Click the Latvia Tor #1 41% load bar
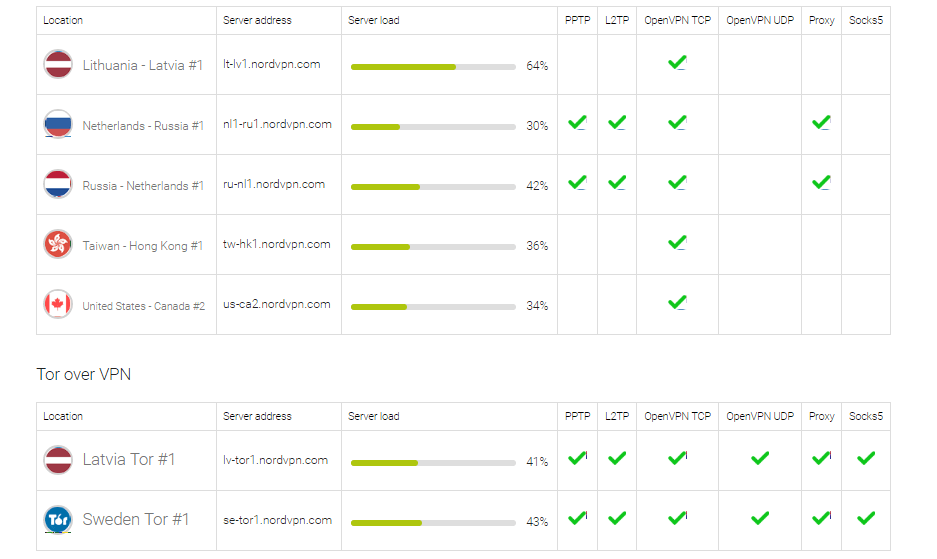 tap(433, 463)
